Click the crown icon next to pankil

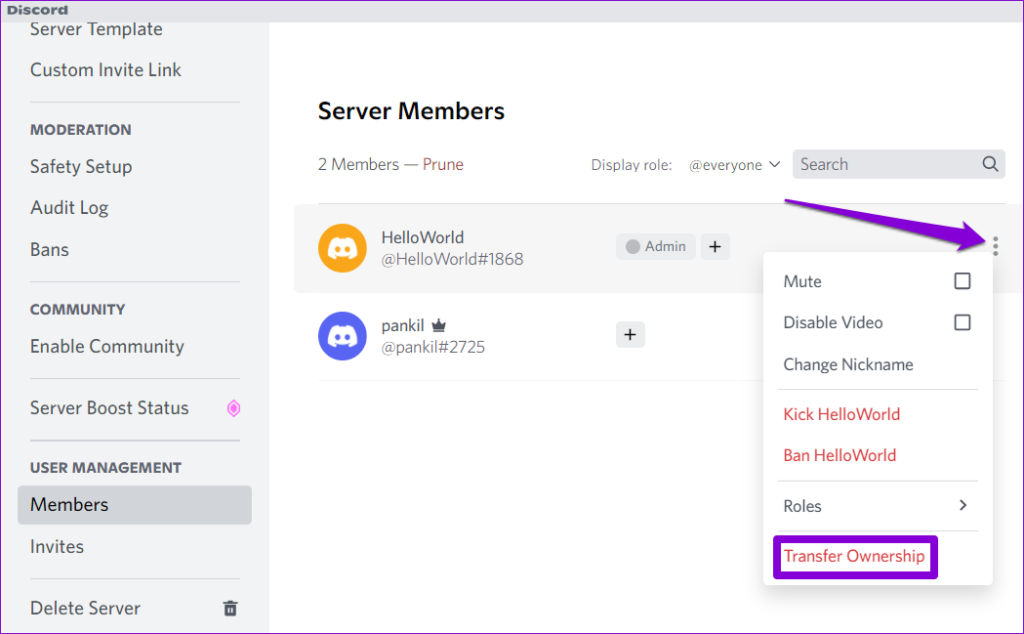point(440,325)
